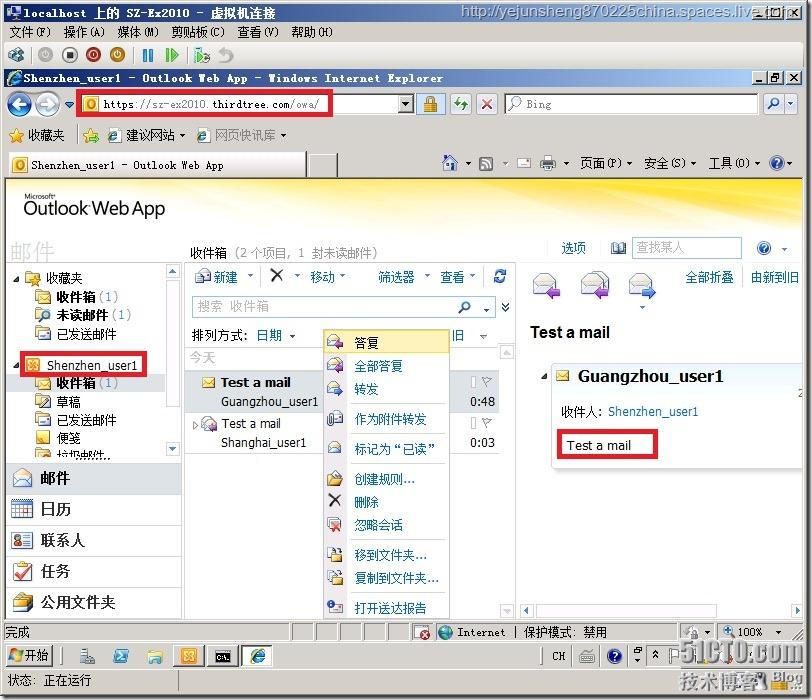
Task: Click the Reply icon in reading pane
Action: coord(545,286)
